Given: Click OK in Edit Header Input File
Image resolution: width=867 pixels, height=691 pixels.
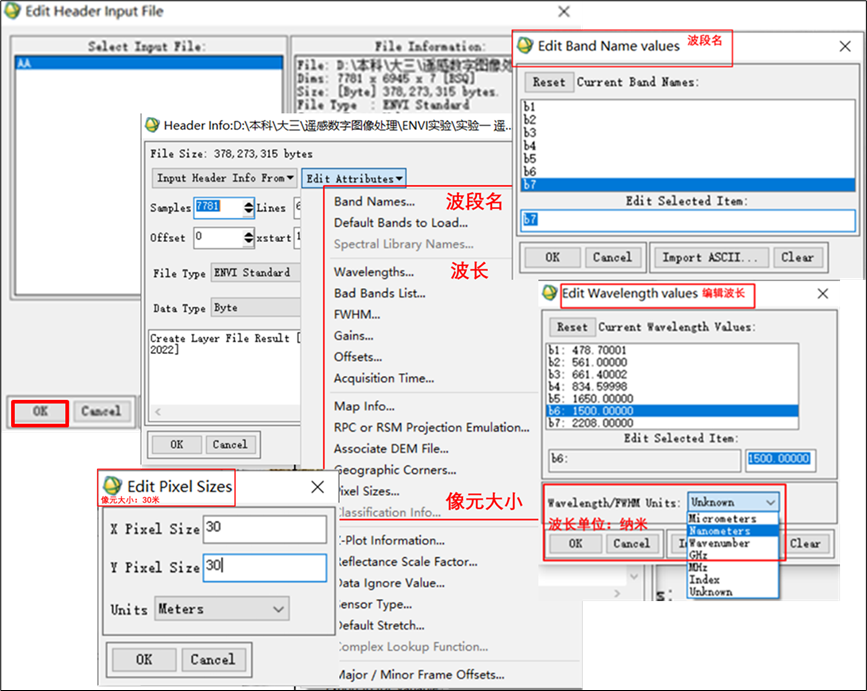Looking at the screenshot, I should tap(40, 411).
